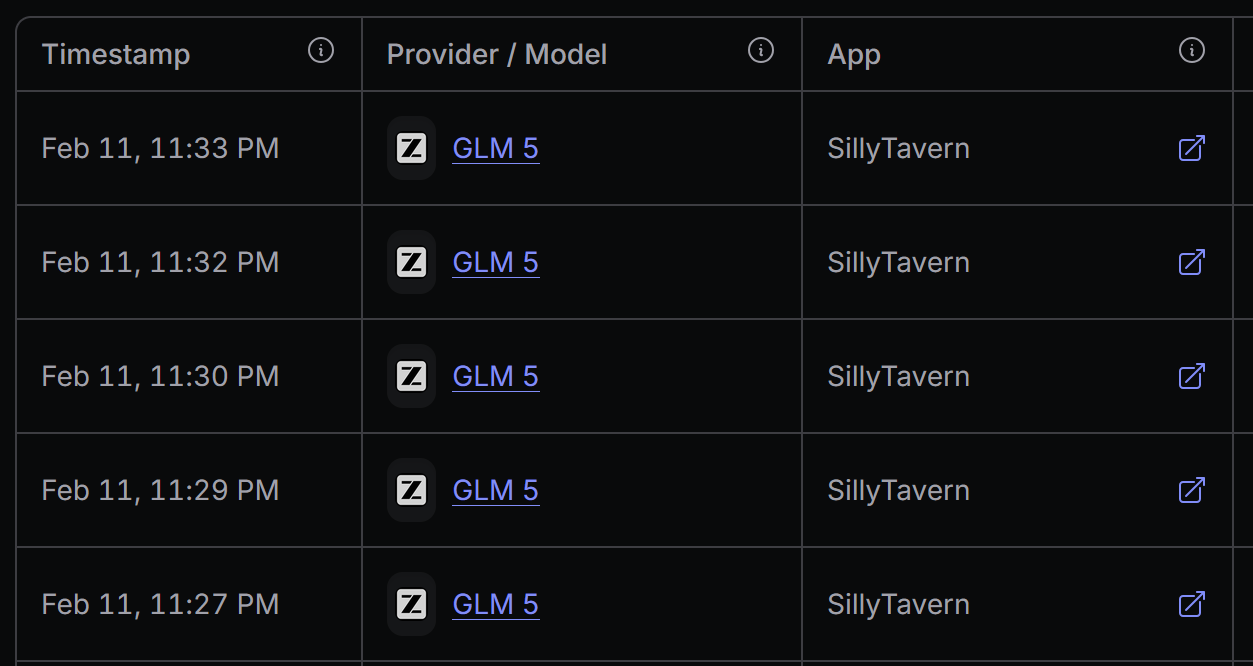The width and height of the screenshot is (1253, 666).
Task: Click the Timestamp column header
Action: [x=116, y=54]
